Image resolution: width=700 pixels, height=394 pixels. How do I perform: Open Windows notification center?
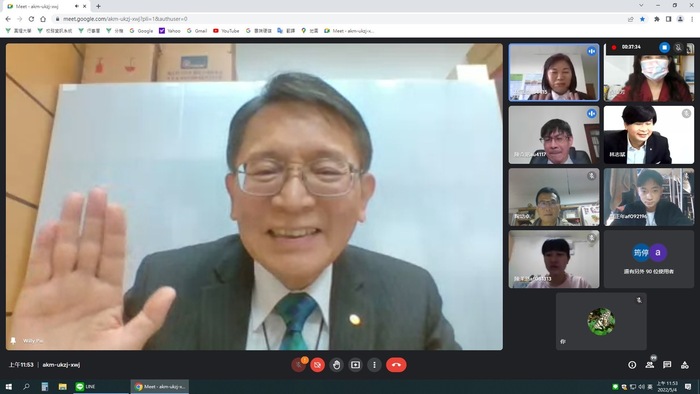[x=688, y=386]
